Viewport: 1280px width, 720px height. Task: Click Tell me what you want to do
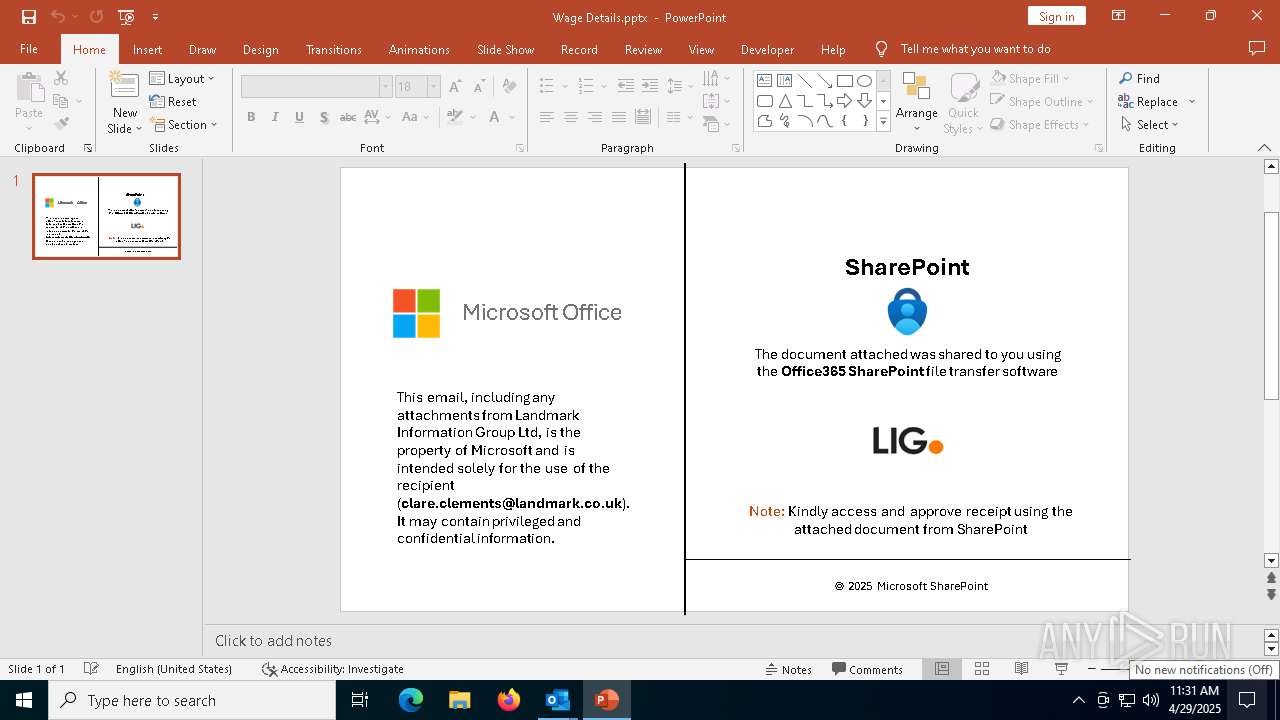[x=975, y=48]
